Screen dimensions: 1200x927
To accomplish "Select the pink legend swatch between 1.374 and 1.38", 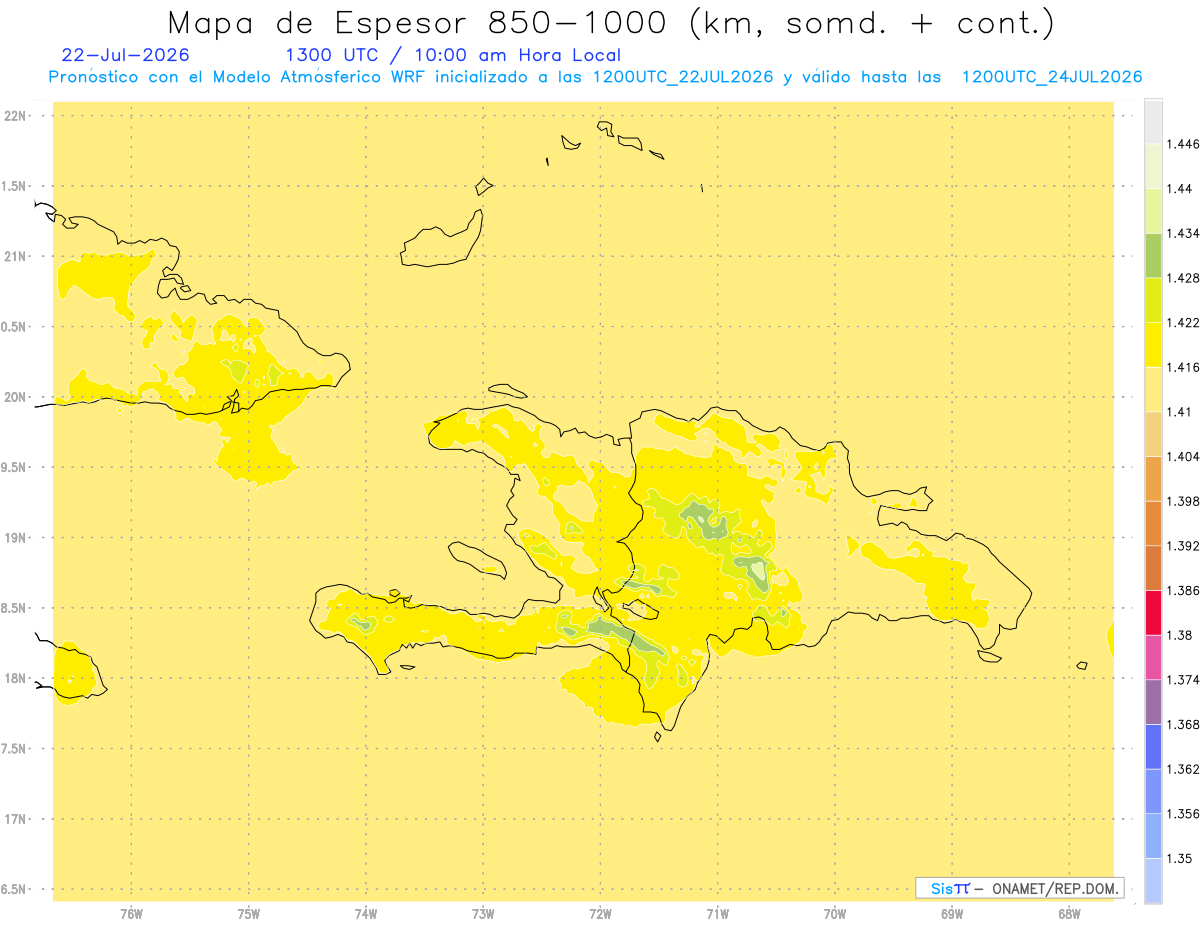I will tap(1153, 657).
